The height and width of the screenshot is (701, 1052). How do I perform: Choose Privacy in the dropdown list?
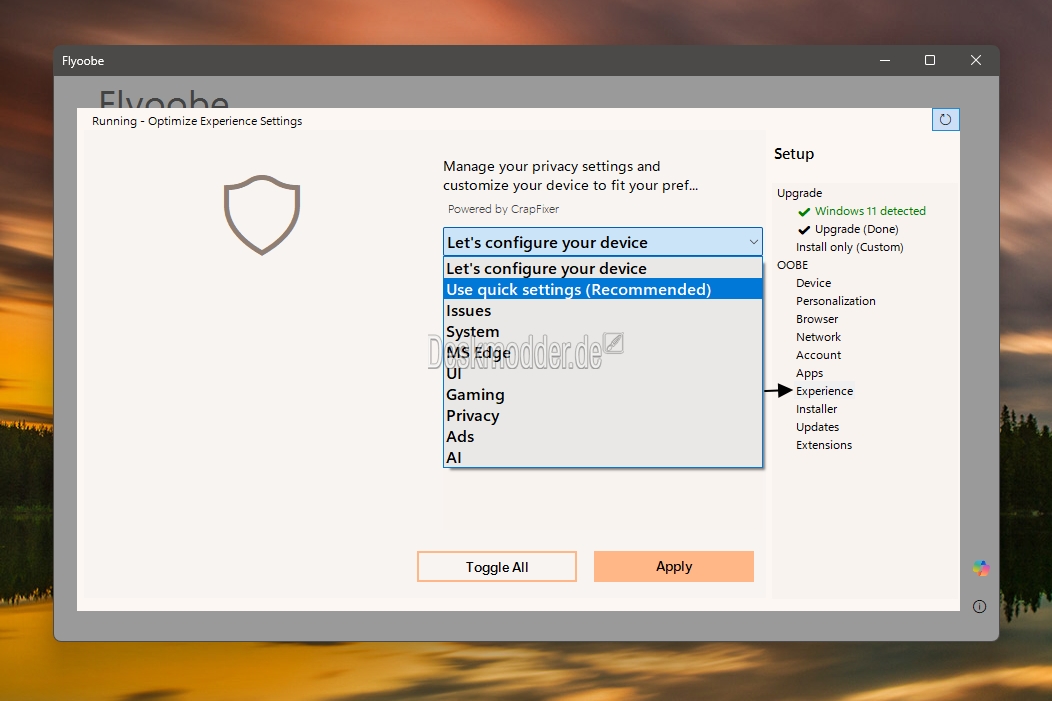click(602, 415)
